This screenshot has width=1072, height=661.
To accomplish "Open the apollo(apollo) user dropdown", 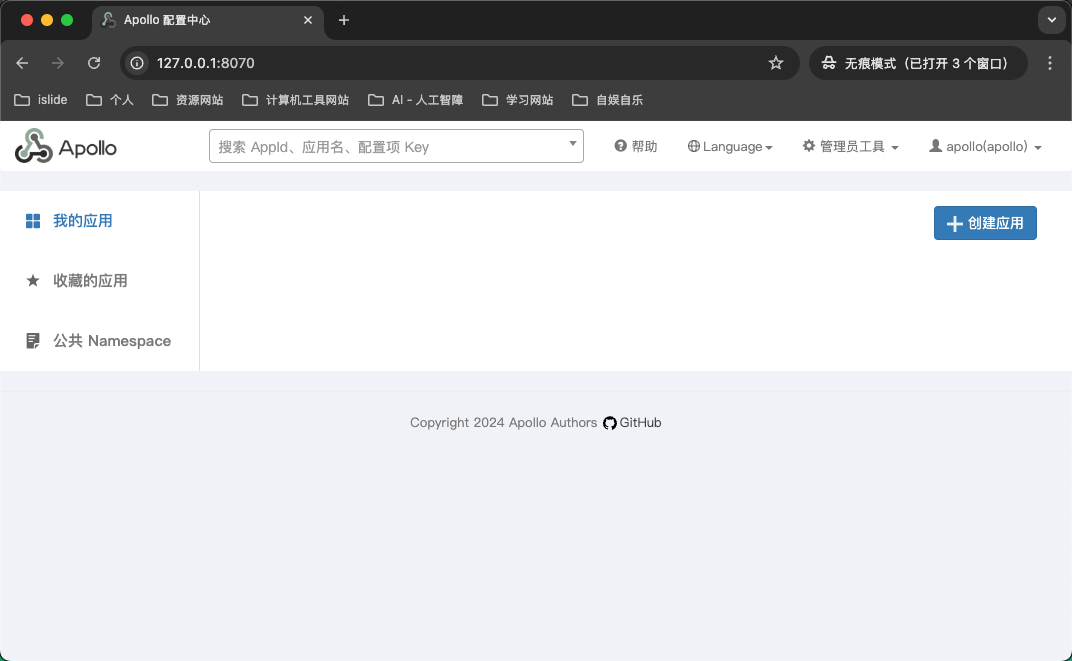I will tap(985, 147).
